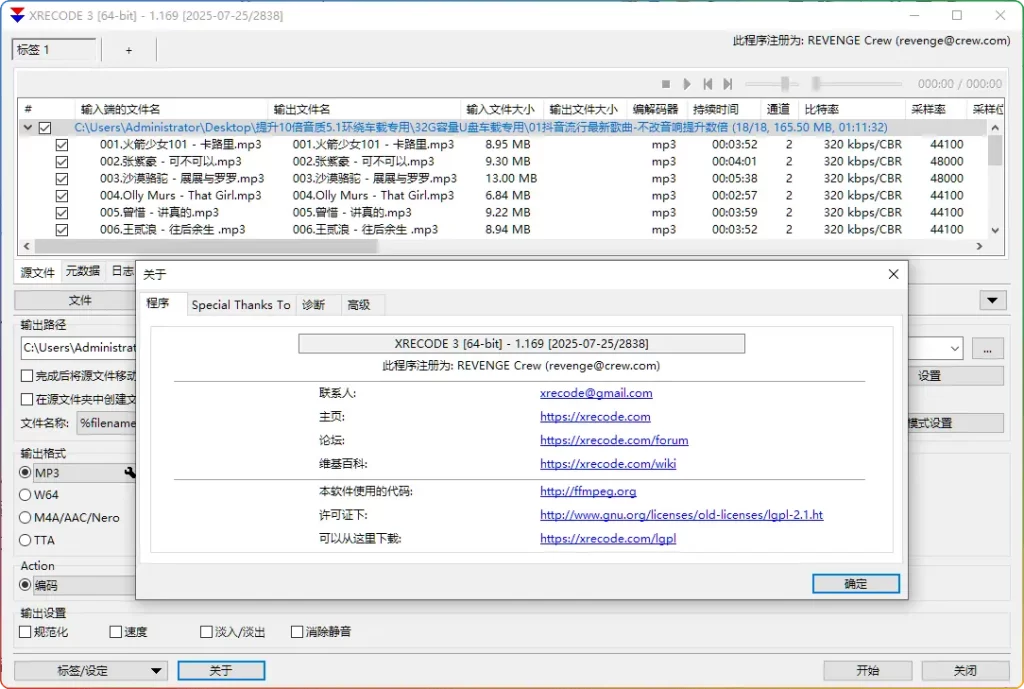Open MP3 settings wrench icon
This screenshot has height=689, width=1024.
coord(129,472)
